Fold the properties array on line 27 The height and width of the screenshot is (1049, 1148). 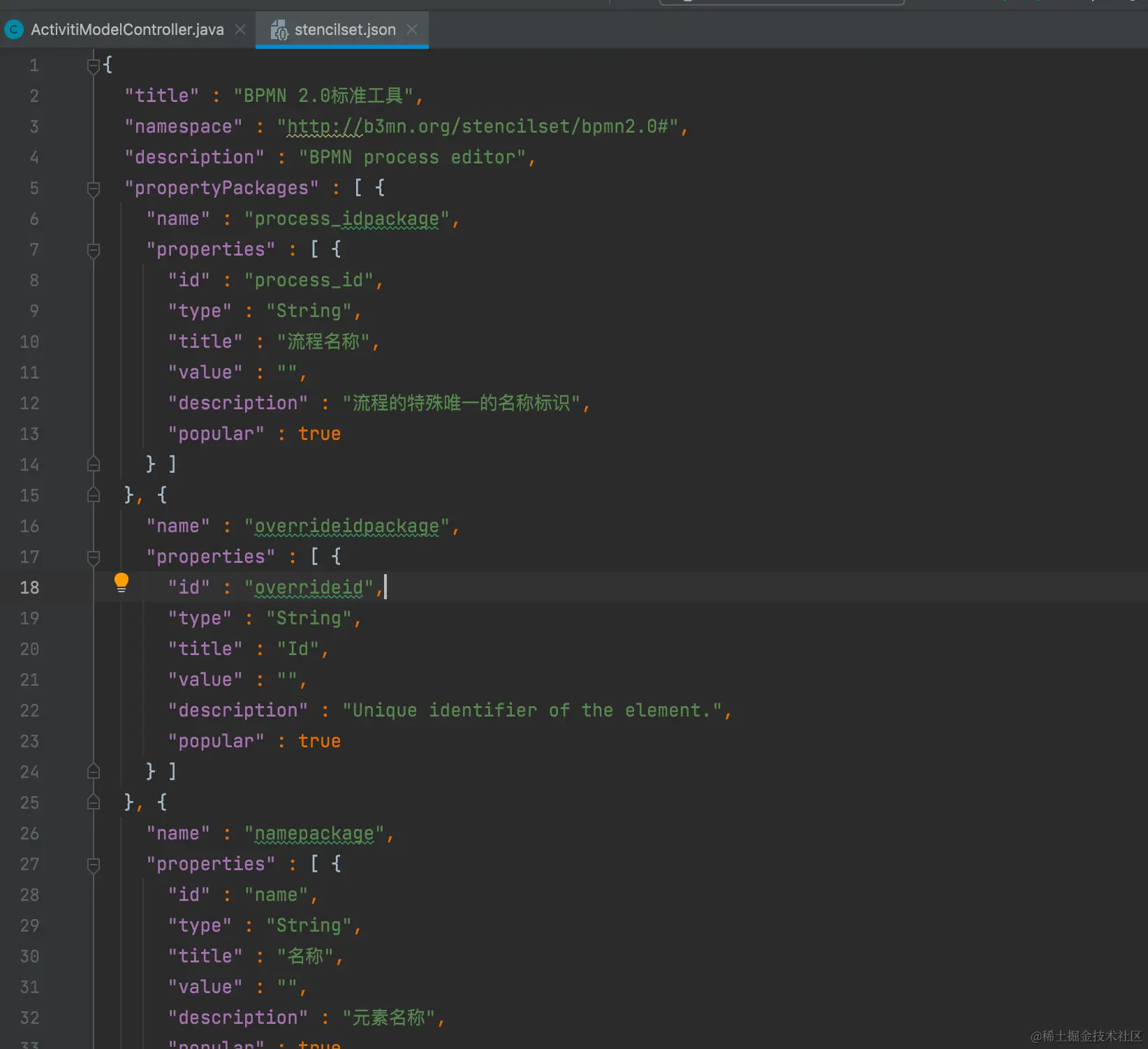(x=94, y=865)
